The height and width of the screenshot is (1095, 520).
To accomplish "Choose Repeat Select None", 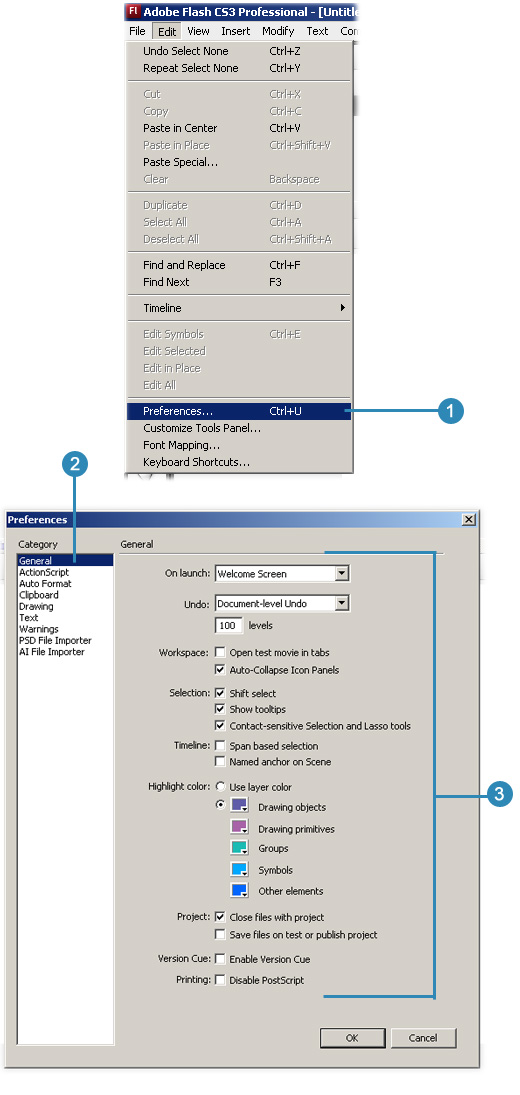I will 239,68.
